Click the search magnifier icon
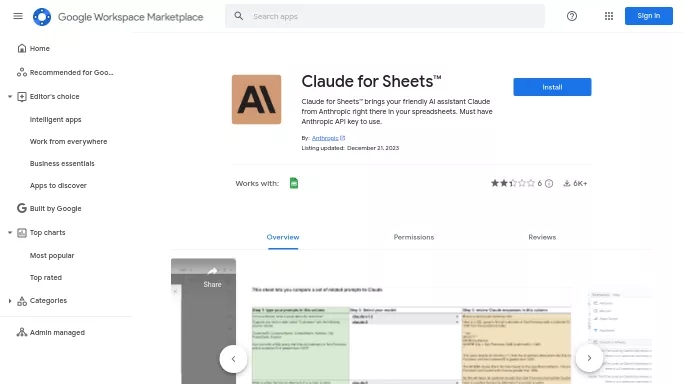 238,16
